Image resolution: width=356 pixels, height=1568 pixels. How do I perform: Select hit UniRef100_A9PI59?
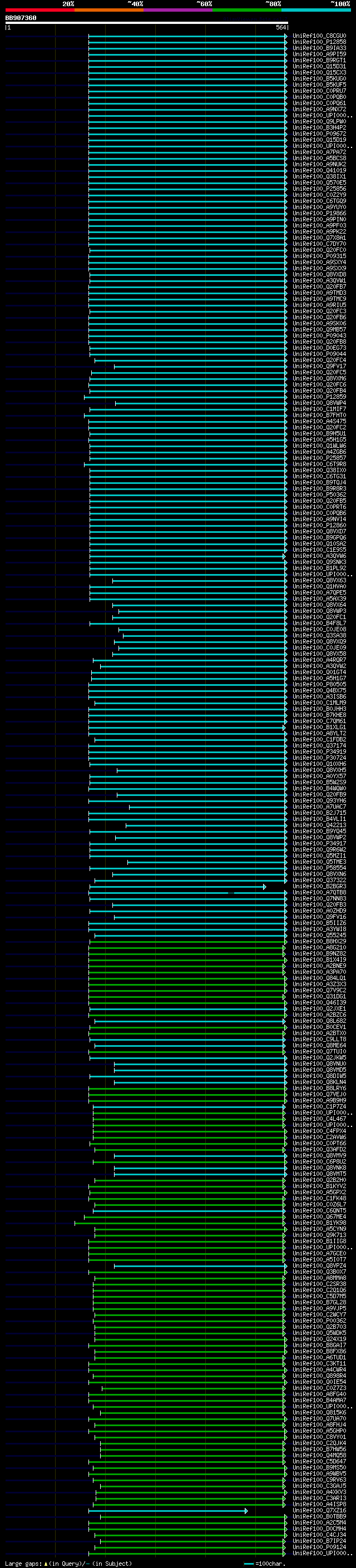(x=319, y=54)
